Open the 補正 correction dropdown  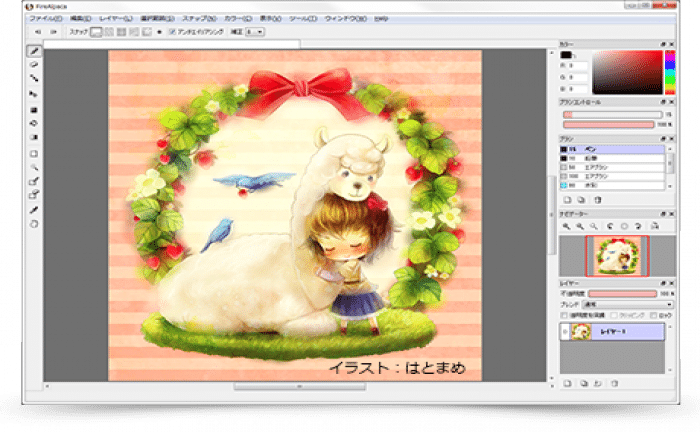point(255,32)
